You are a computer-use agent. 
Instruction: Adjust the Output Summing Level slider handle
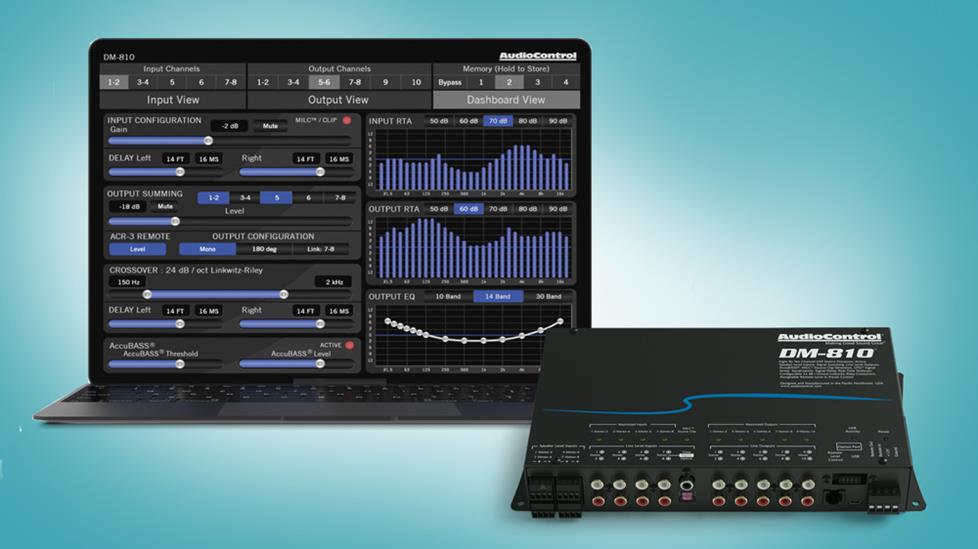[175, 221]
